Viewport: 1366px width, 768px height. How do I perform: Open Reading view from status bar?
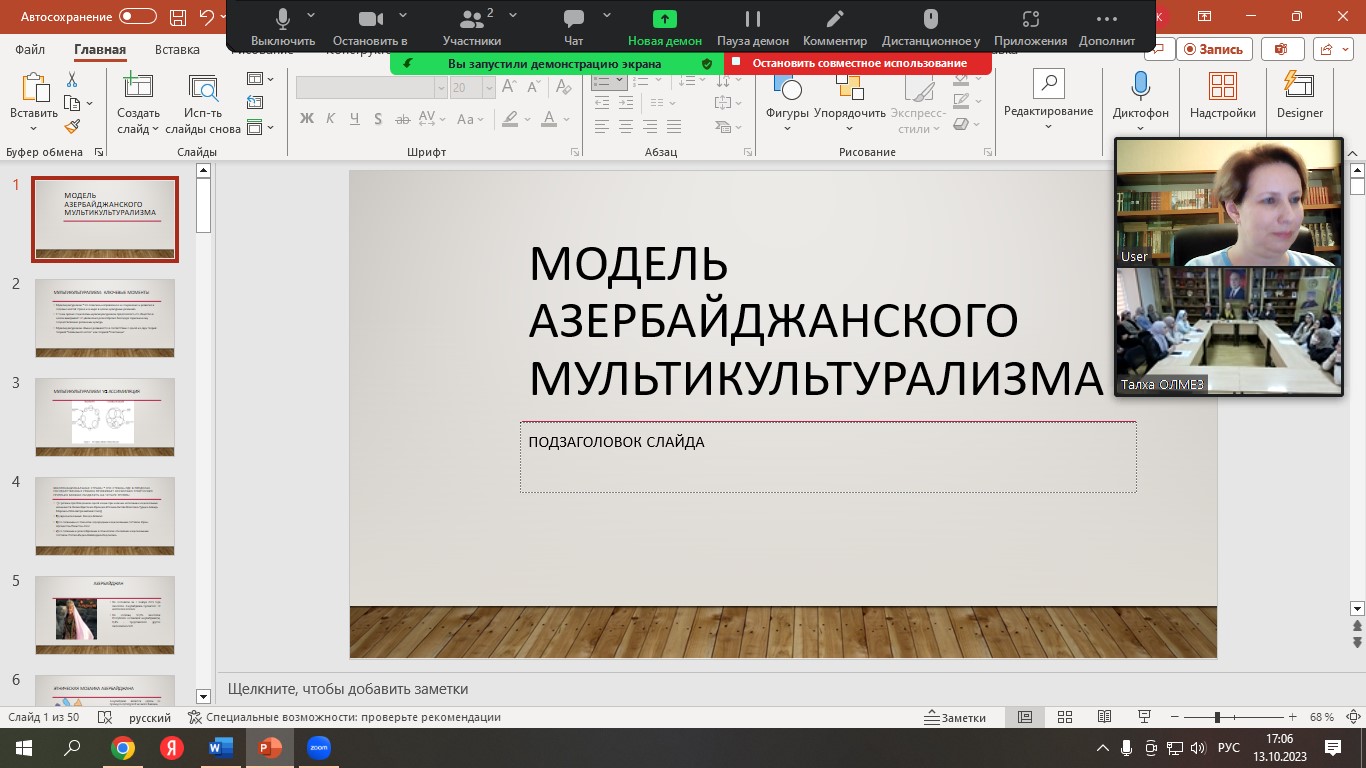1104,717
